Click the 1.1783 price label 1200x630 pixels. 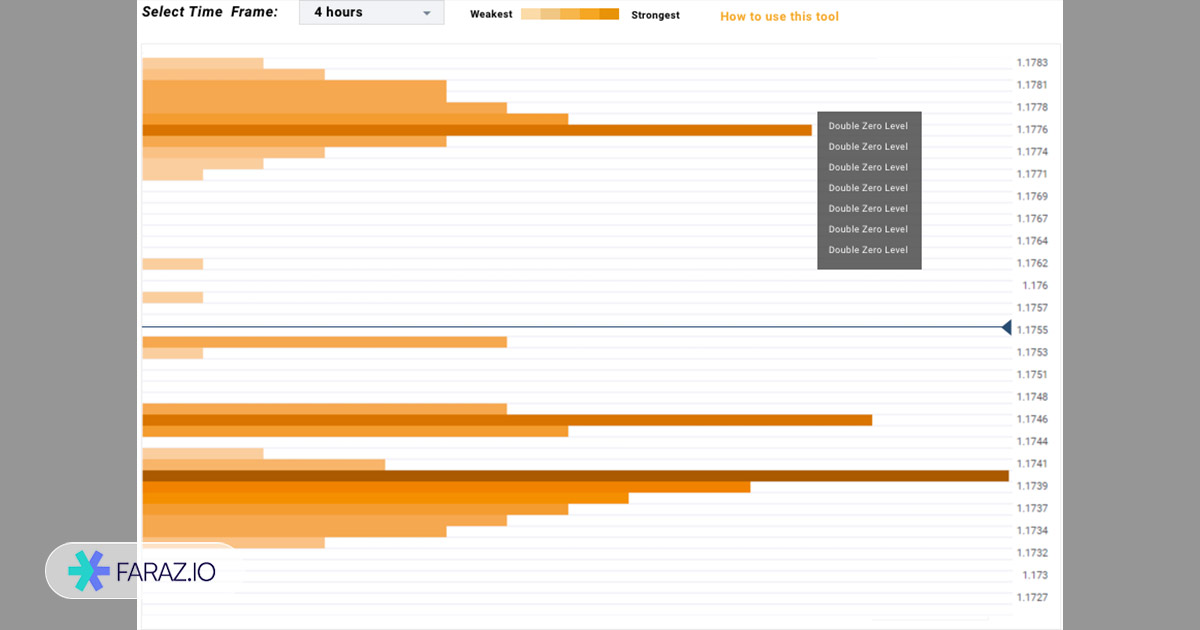point(1032,63)
